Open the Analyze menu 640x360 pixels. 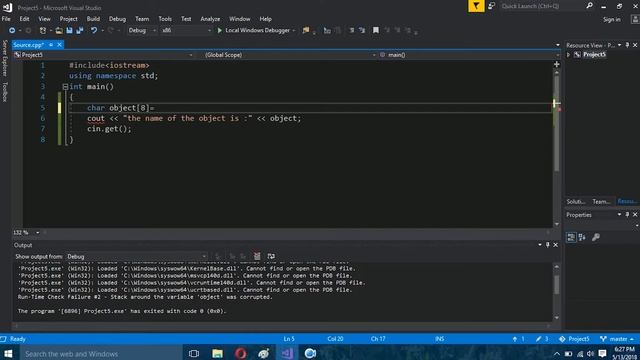coord(210,19)
